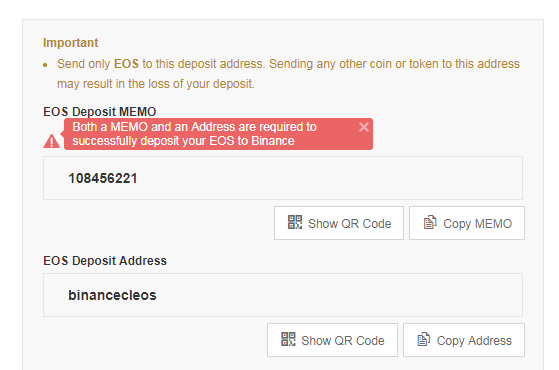Dismiss the red MEMO warning tooltip
Viewport: 559px width, 370px height.
pyautogui.click(x=364, y=127)
